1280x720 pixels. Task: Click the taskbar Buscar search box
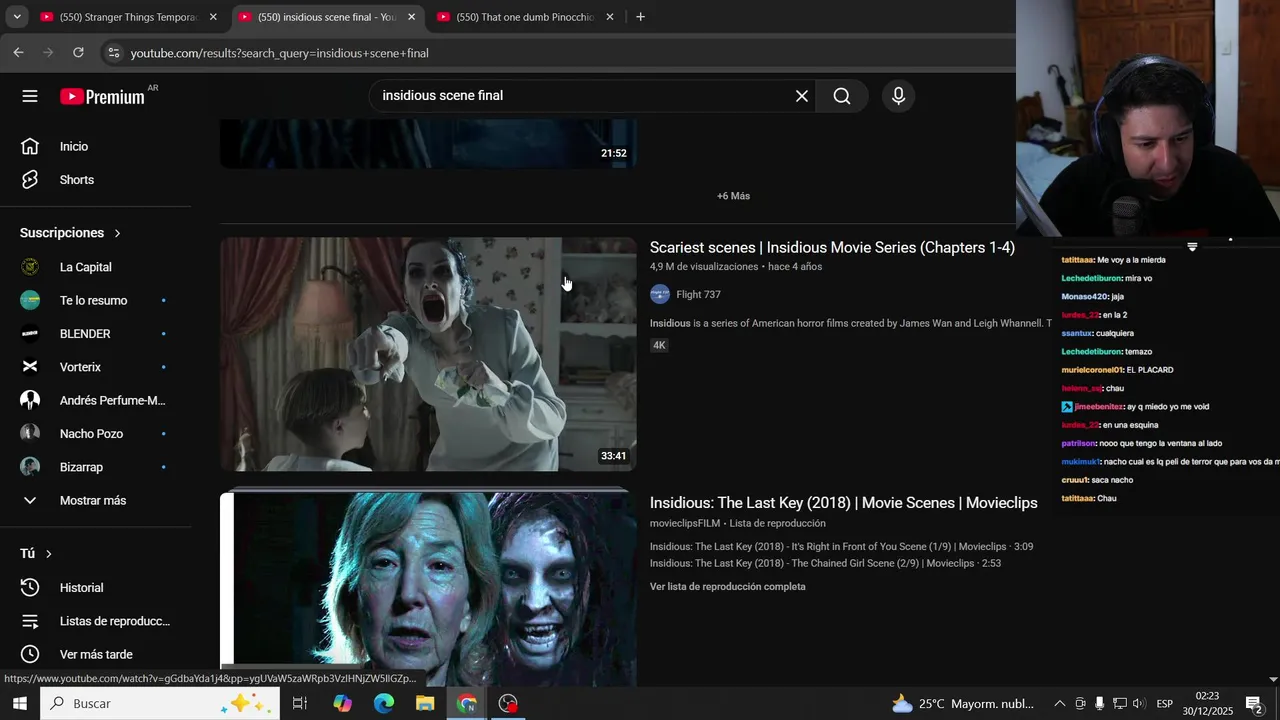(160, 704)
